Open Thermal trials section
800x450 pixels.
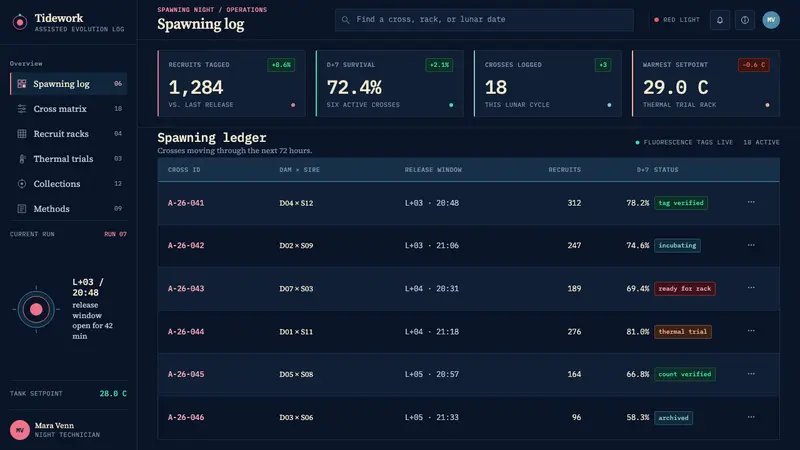(x=68, y=159)
